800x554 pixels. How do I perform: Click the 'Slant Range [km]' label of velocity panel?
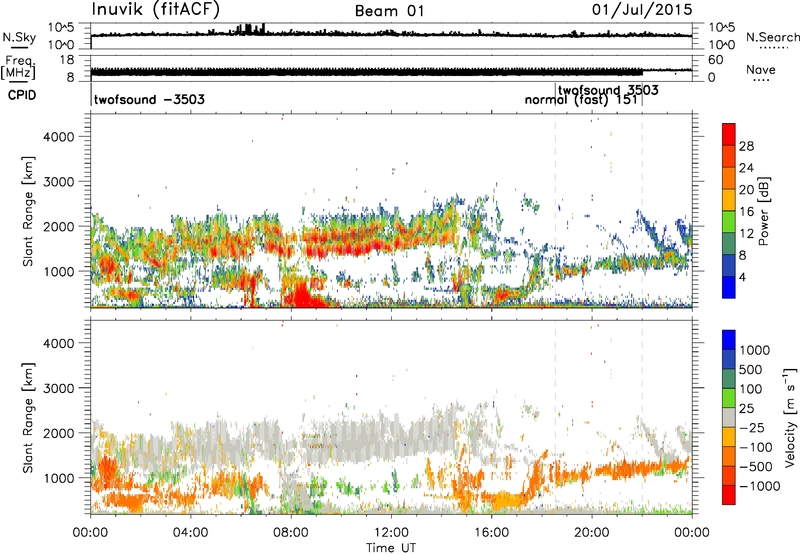click(x=28, y=417)
